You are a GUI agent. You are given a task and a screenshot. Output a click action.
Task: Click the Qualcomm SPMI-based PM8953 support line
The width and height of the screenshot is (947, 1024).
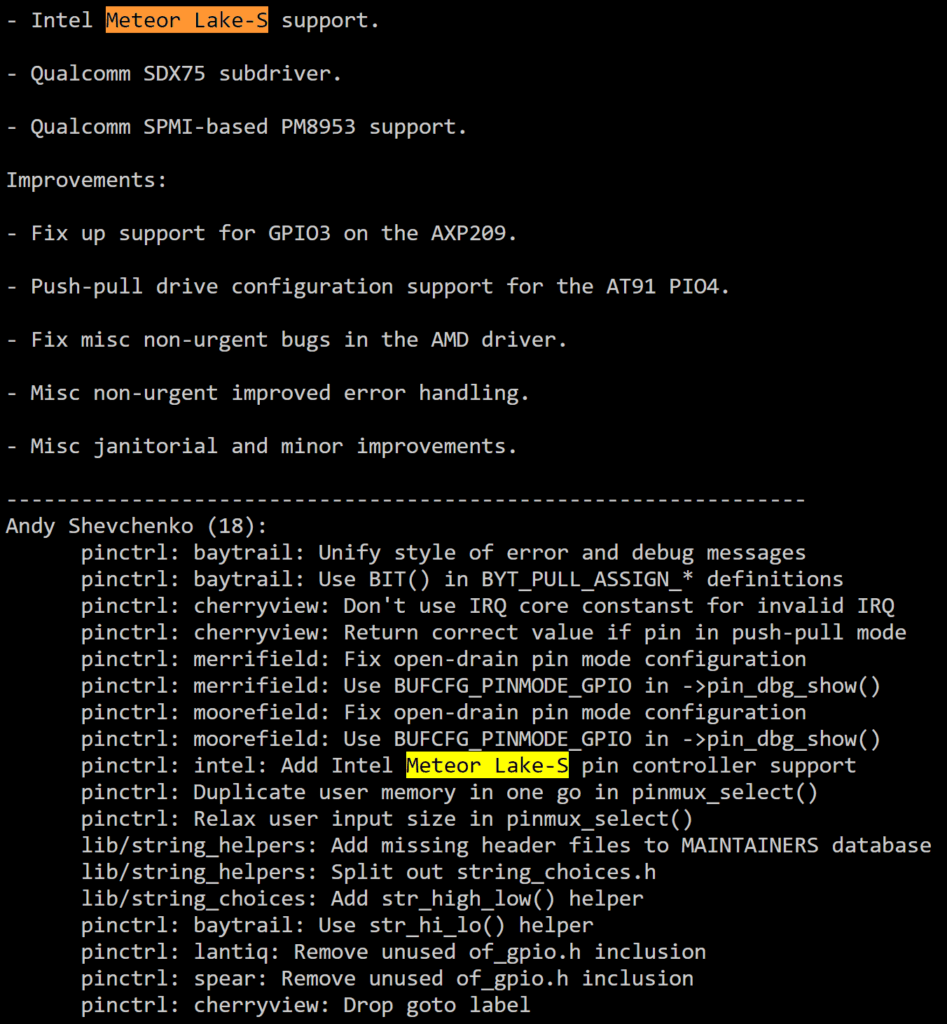[236, 127]
